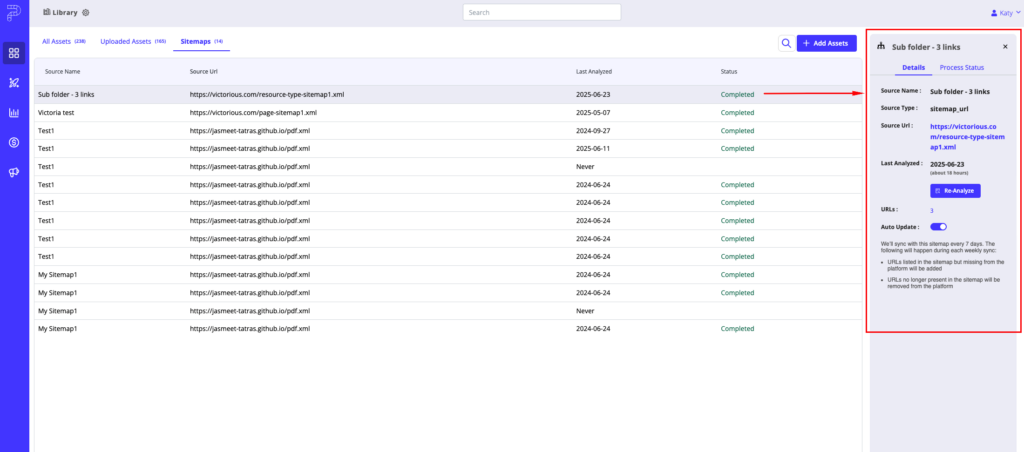Sort by the Source Url column header

[x=204, y=71]
